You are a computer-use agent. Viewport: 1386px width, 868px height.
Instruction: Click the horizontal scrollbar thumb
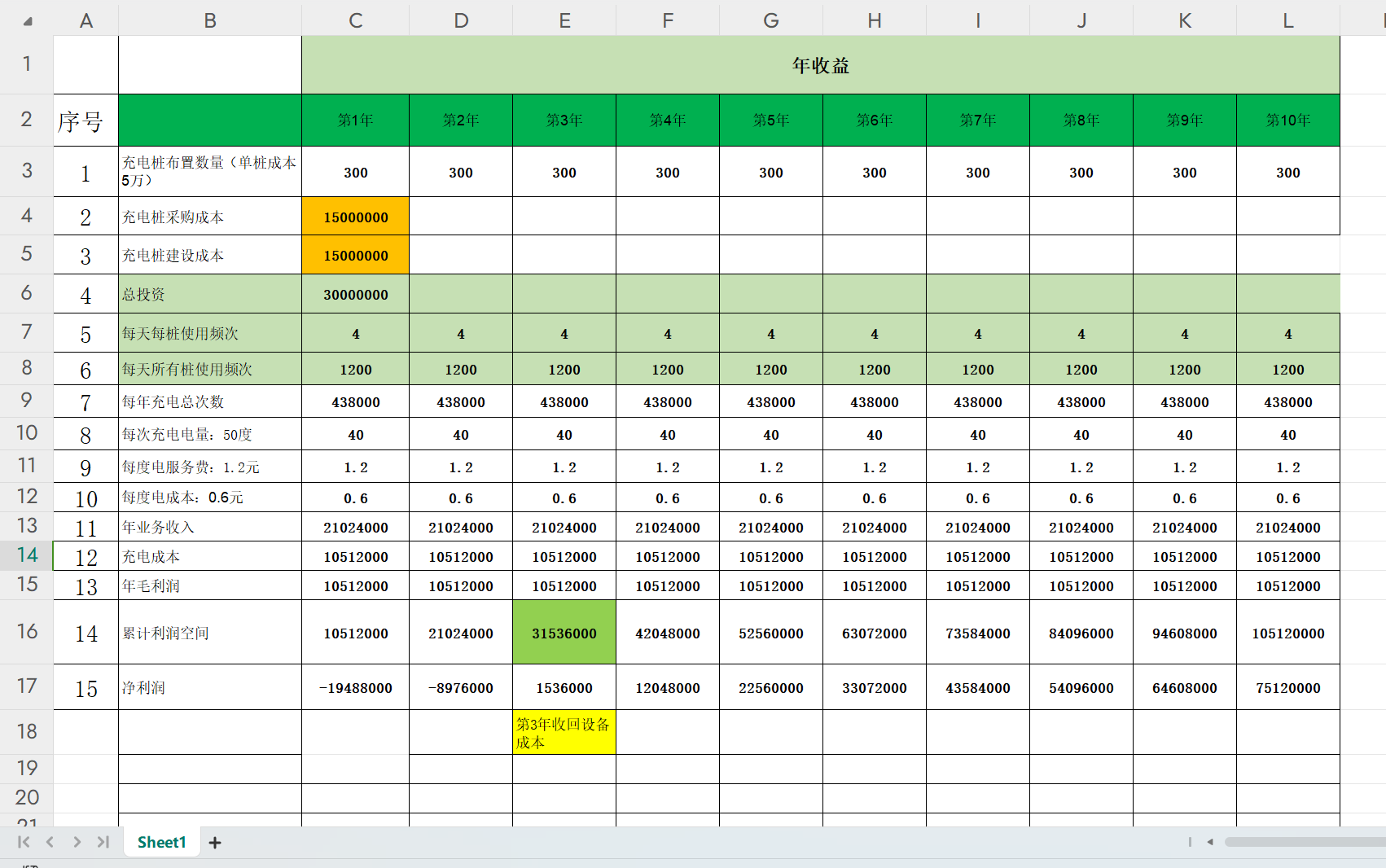1305,842
